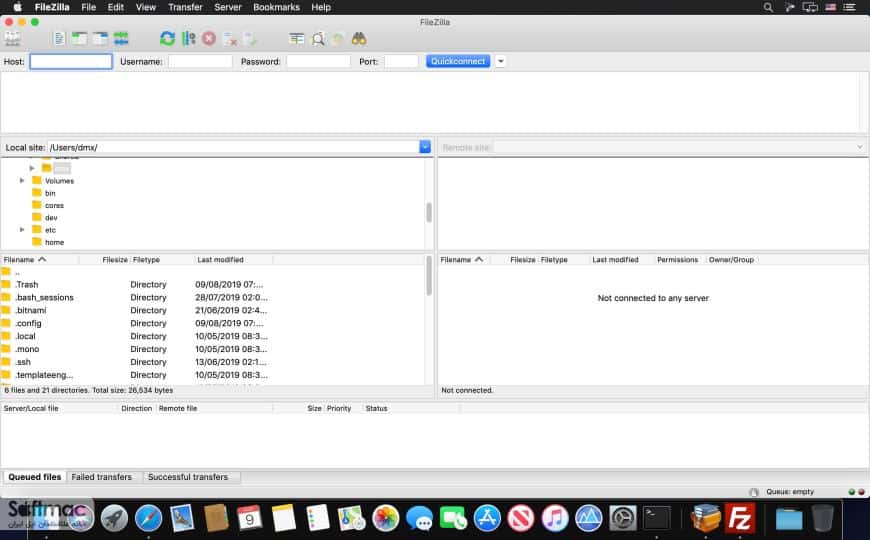Toggle the remote directory tree icon
Image resolution: width=870 pixels, height=540 pixels.
pyautogui.click(x=100, y=38)
